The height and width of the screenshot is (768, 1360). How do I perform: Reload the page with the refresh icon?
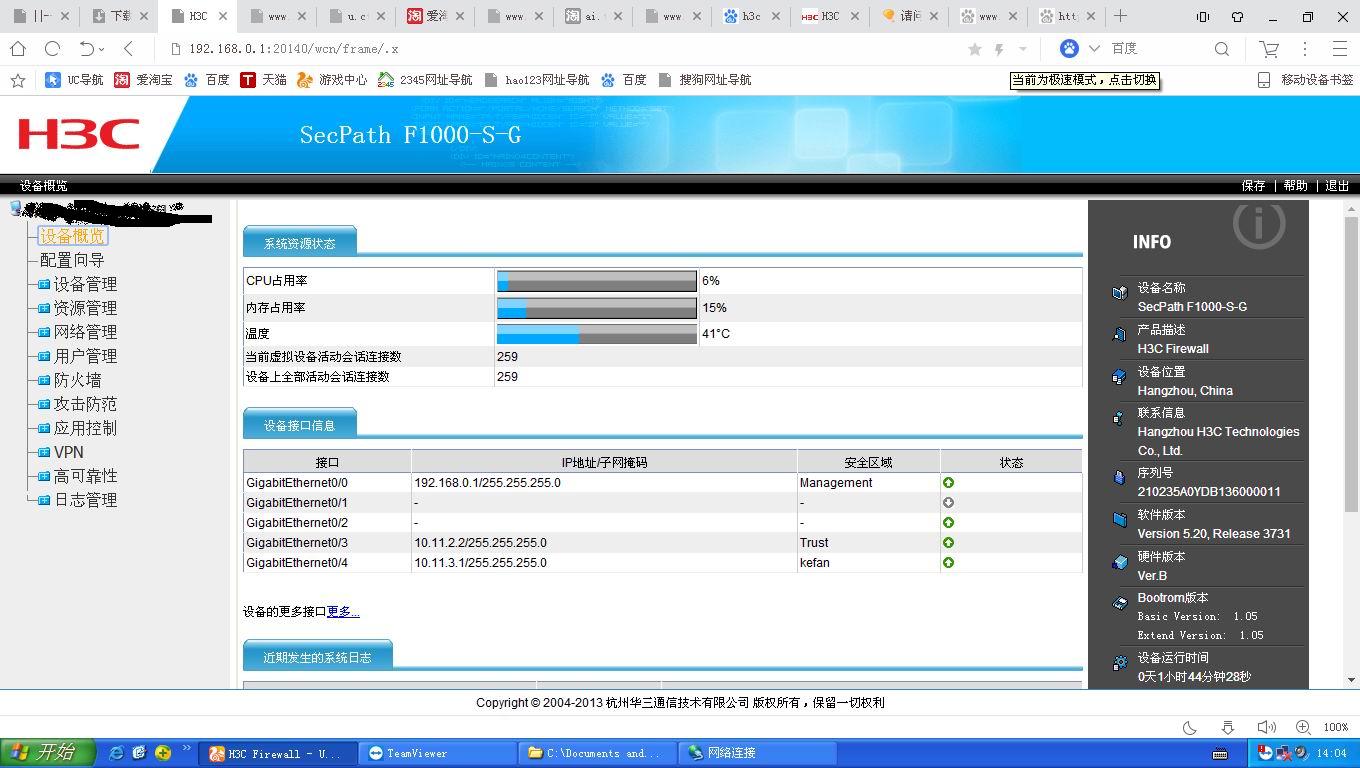52,48
